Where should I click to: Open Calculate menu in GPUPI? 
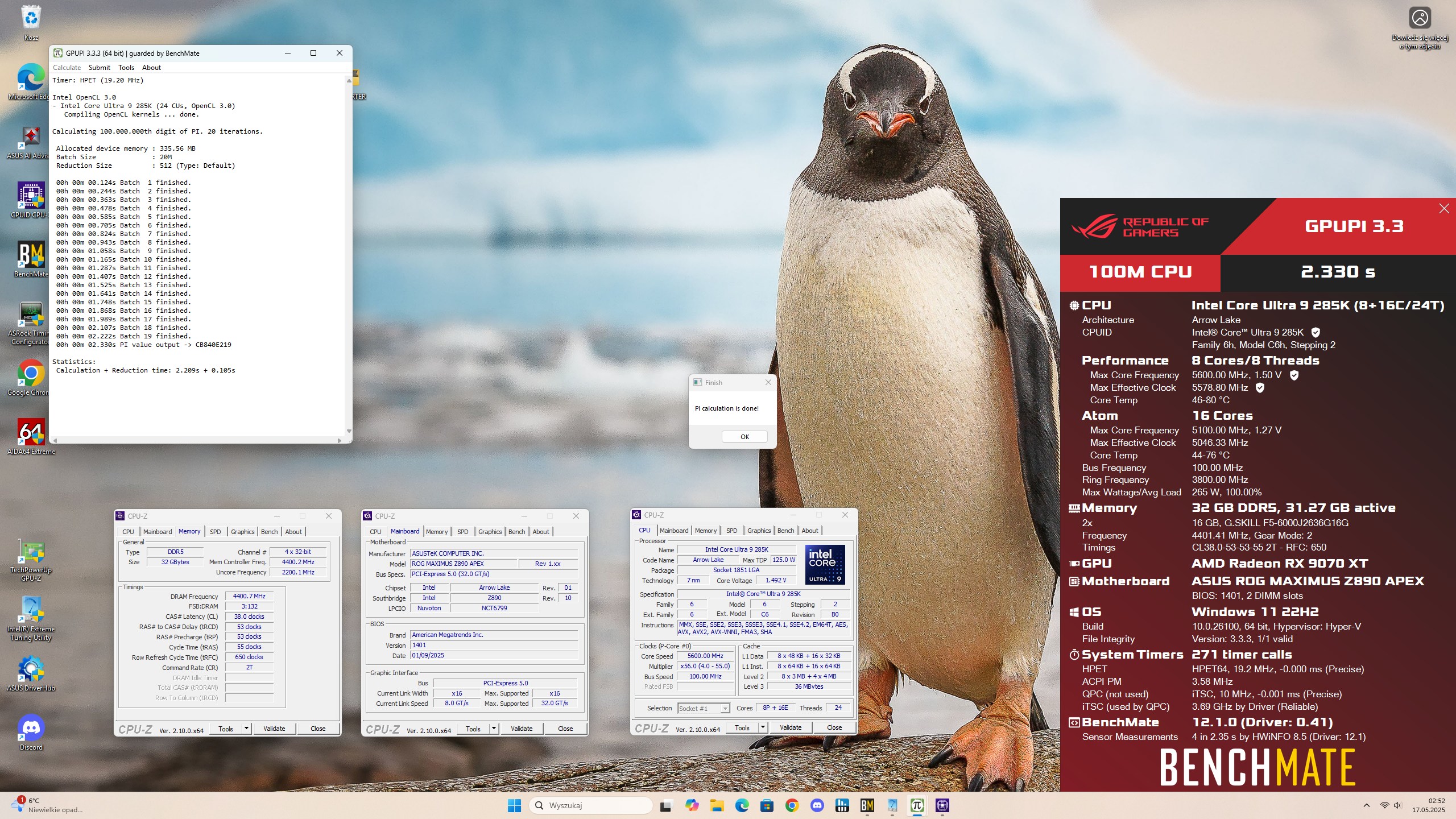coord(67,68)
